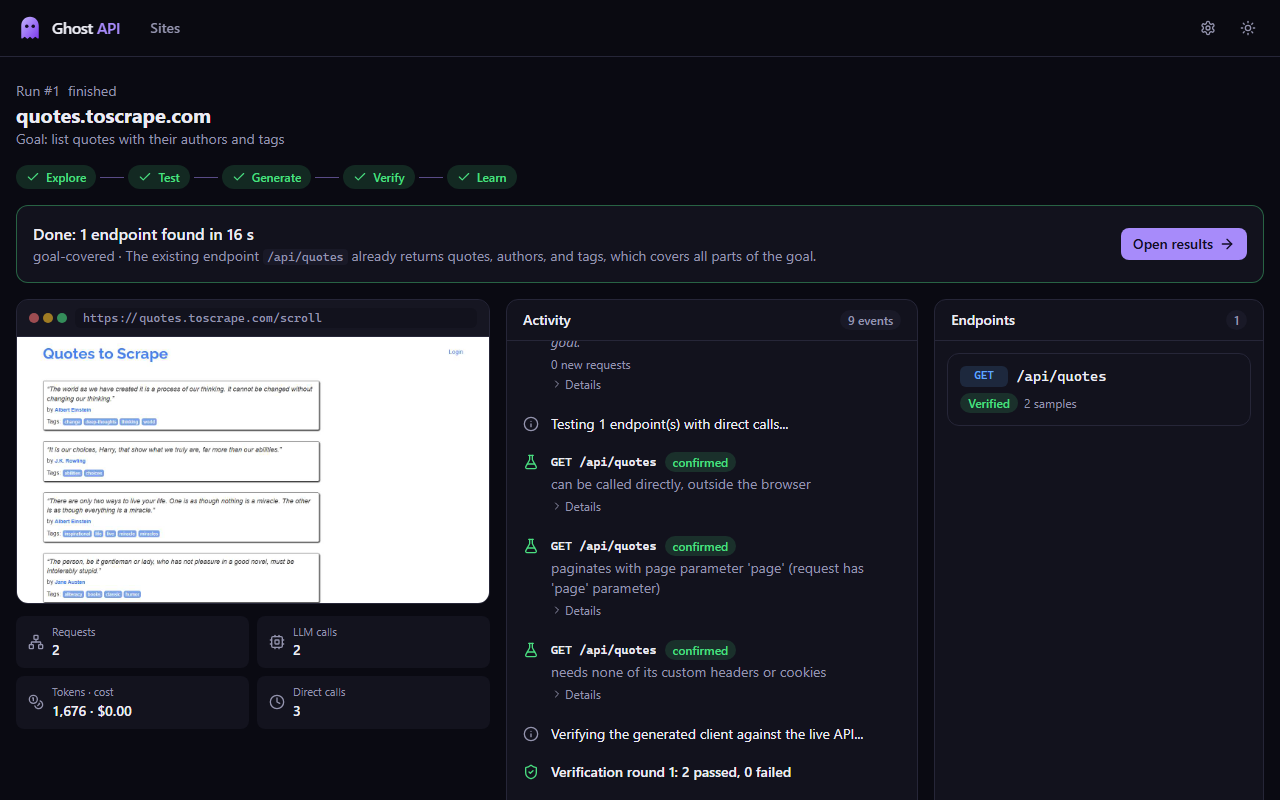1280x800 pixels.
Task: Open the Sites navigation item
Action: 165,28
